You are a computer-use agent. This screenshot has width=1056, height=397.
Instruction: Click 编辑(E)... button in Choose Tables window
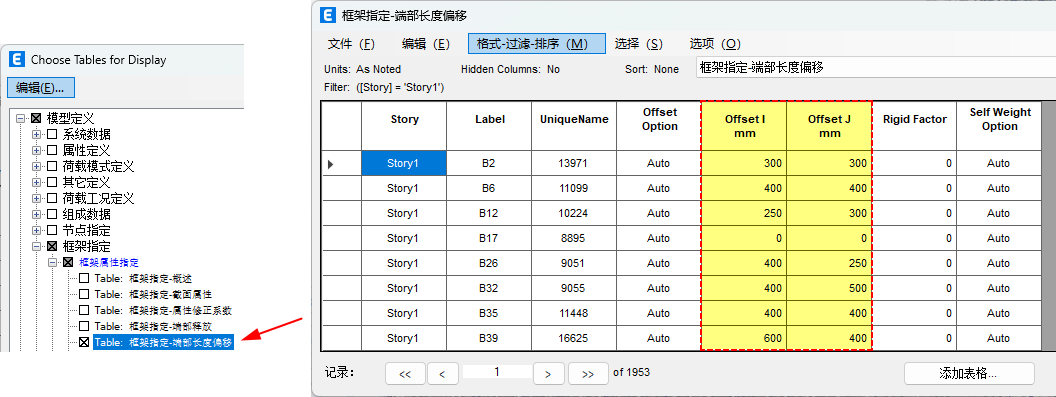(x=40, y=88)
